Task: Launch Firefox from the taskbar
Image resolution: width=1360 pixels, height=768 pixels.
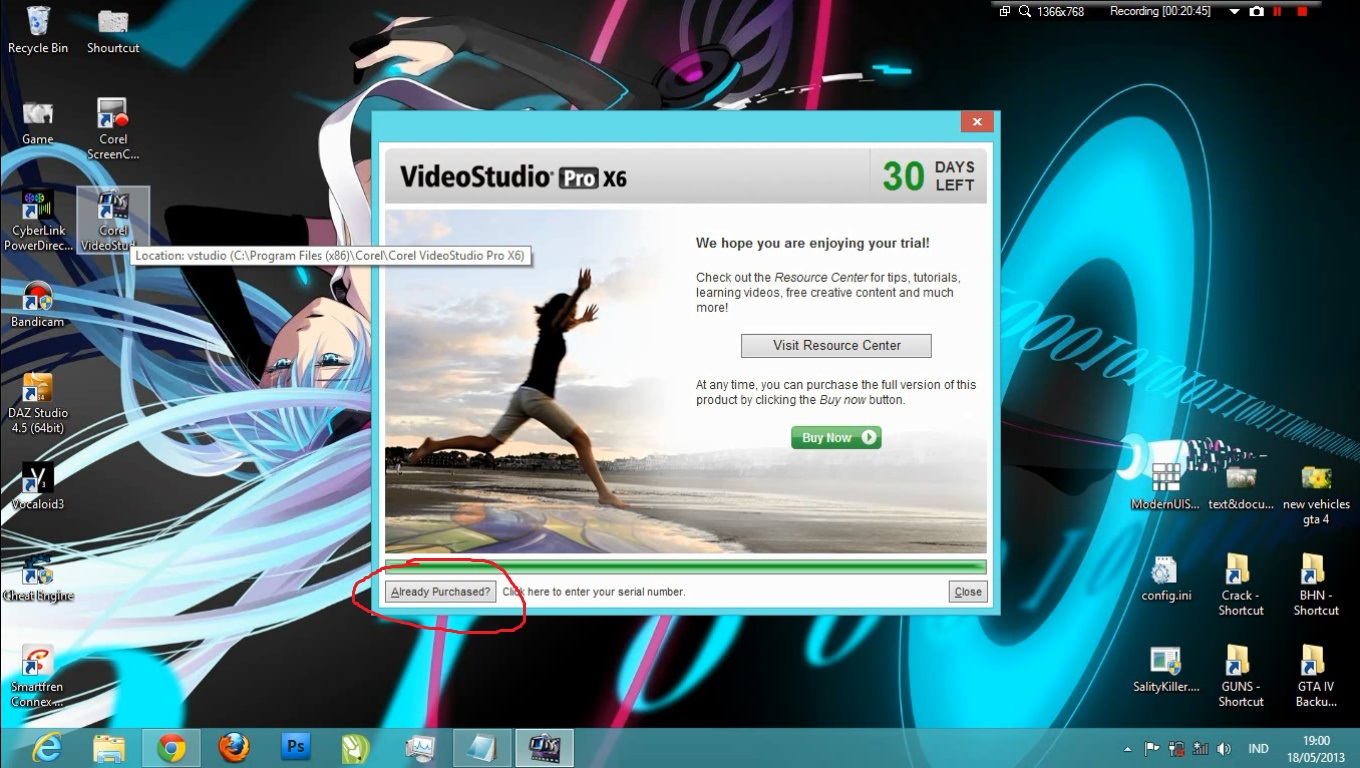Action: pyautogui.click(x=233, y=747)
